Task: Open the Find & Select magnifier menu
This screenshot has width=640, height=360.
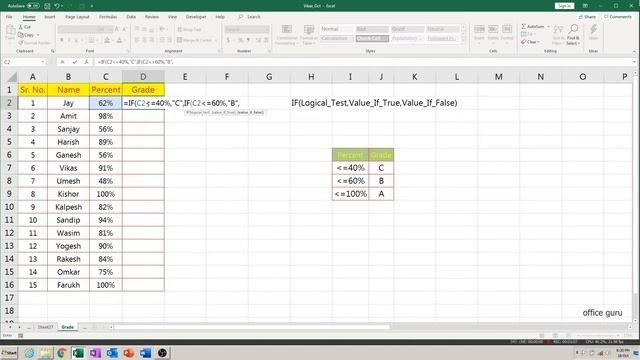Action: (573, 34)
